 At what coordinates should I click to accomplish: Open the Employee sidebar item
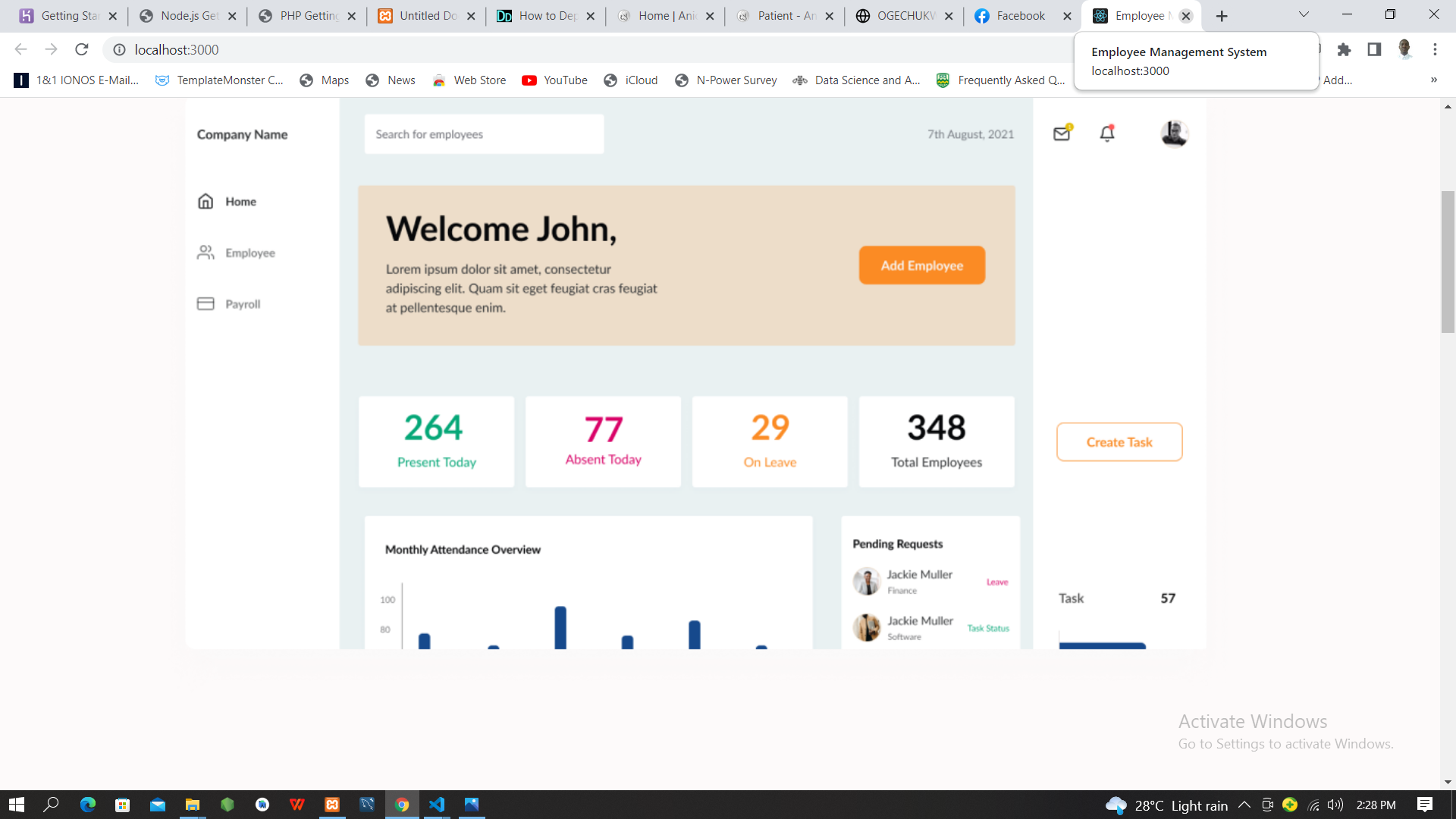[249, 253]
